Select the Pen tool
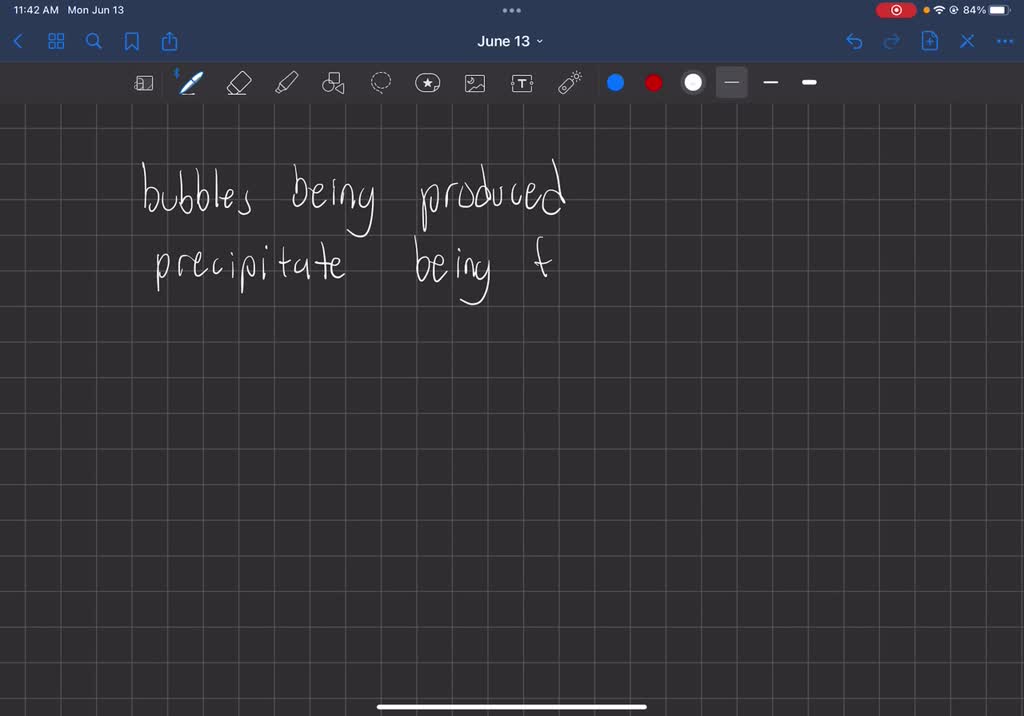This screenshot has width=1024, height=716. point(191,83)
